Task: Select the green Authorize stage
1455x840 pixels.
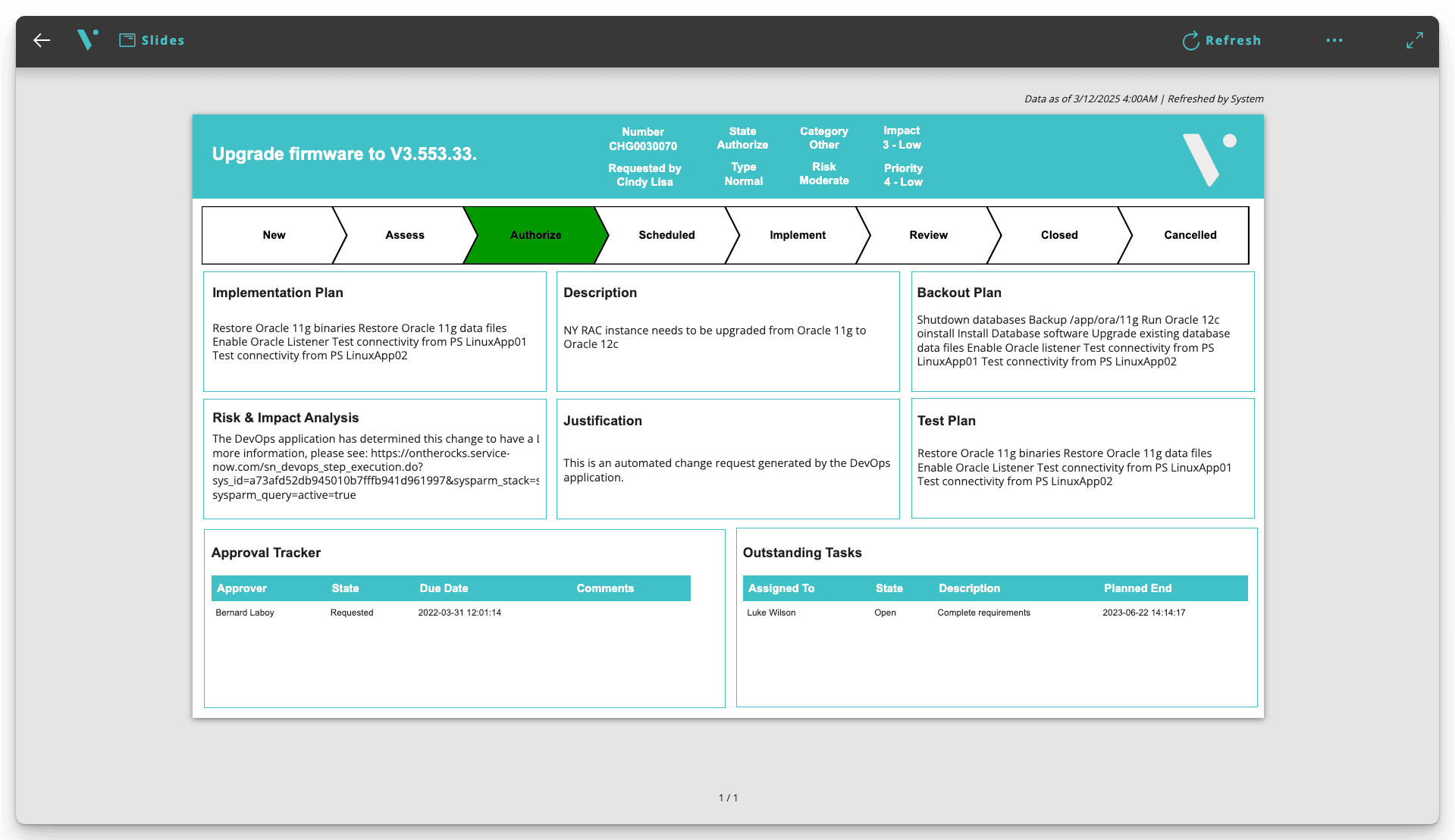Action: [x=536, y=235]
